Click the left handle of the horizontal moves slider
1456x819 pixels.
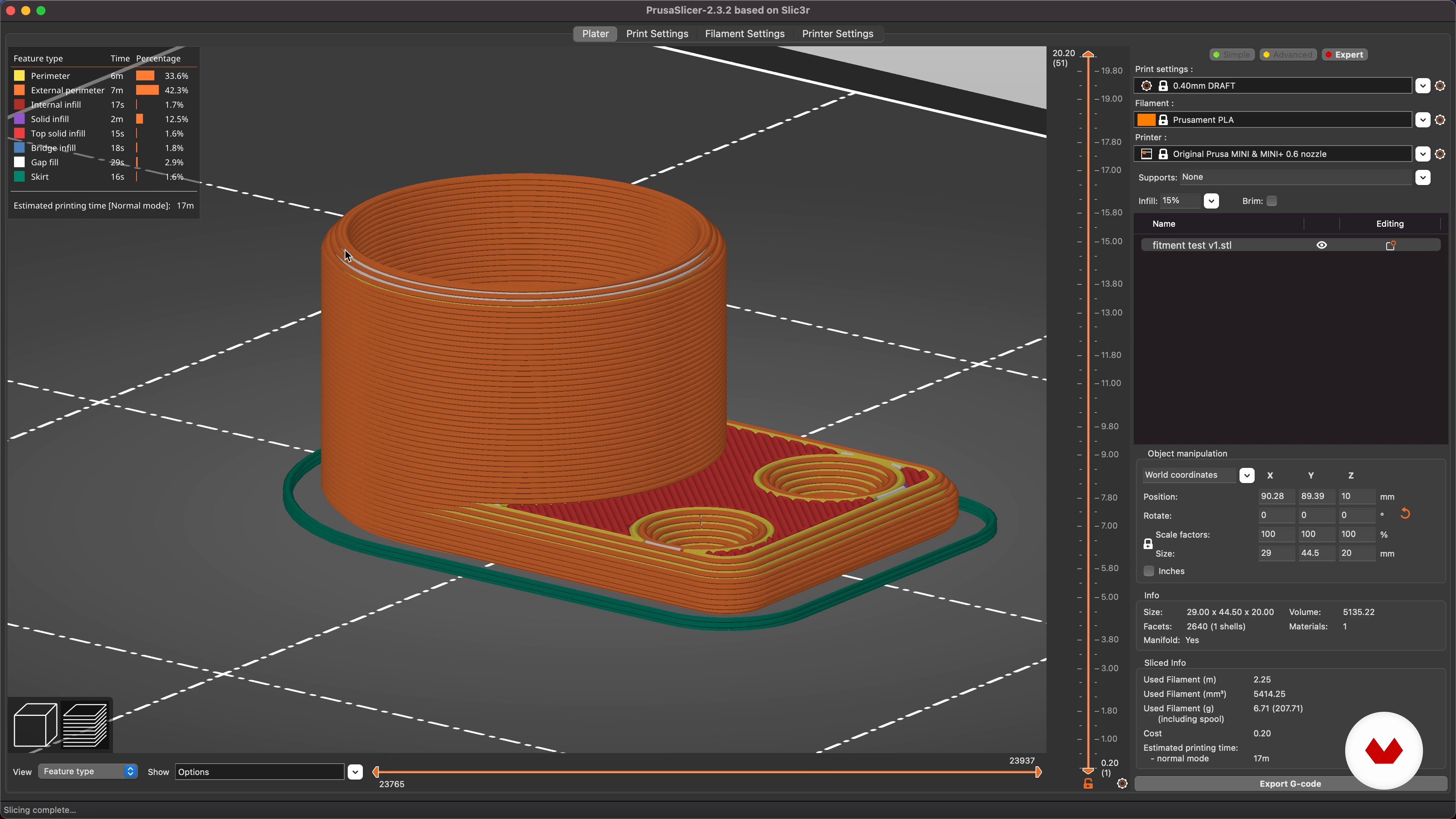click(376, 772)
